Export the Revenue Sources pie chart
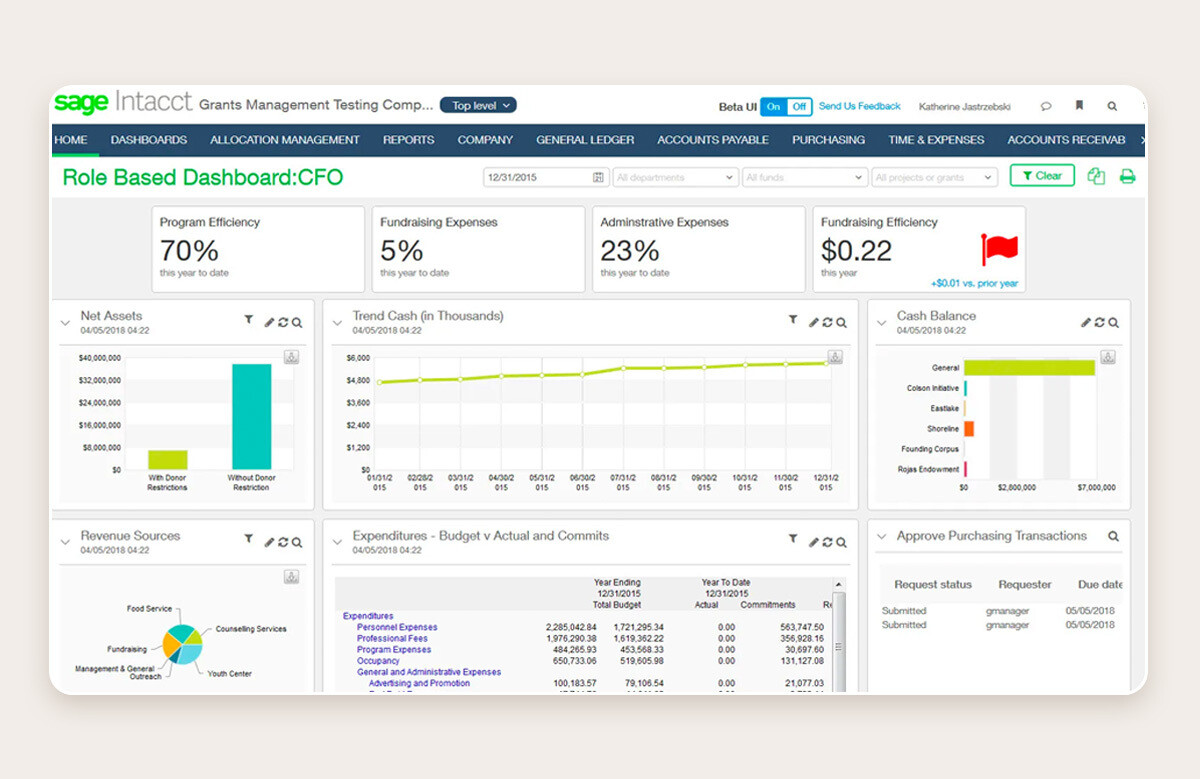 pyautogui.click(x=291, y=577)
